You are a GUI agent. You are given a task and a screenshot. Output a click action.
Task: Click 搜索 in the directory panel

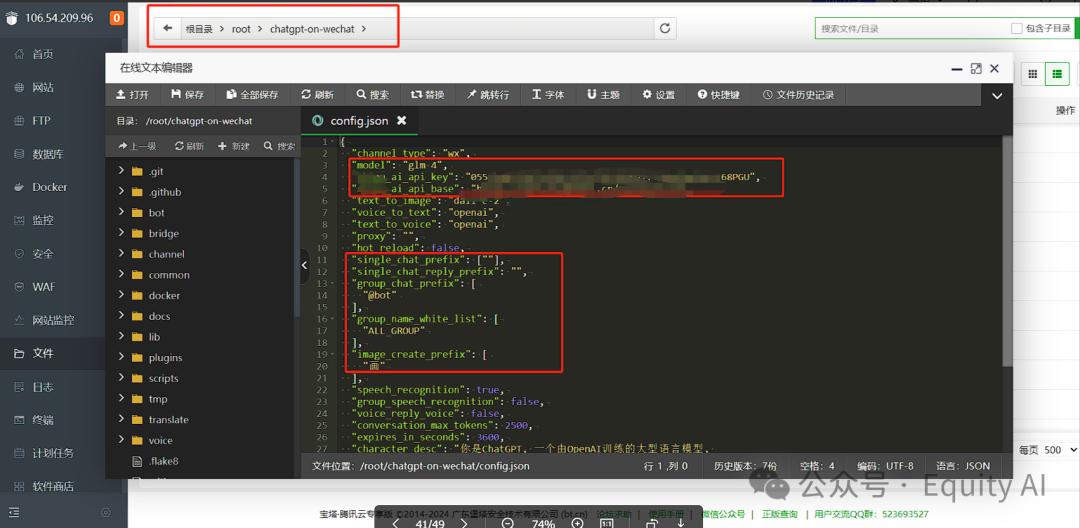tap(279, 146)
